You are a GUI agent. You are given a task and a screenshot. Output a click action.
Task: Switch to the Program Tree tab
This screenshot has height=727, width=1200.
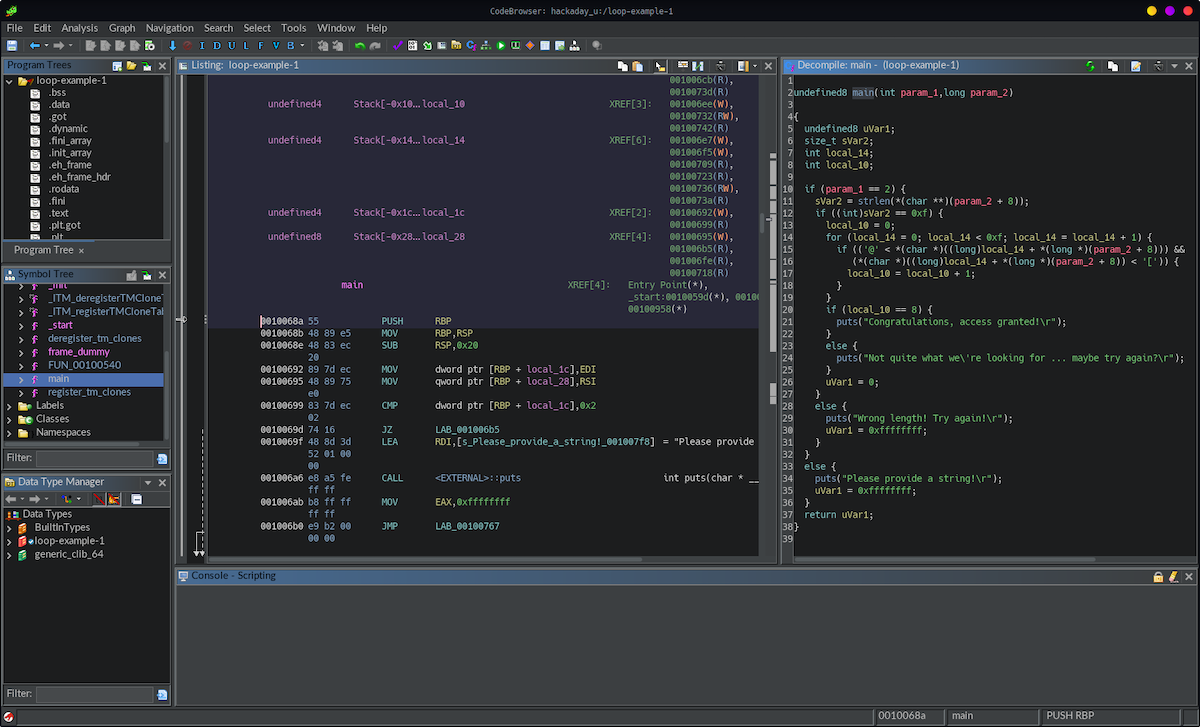pos(44,250)
